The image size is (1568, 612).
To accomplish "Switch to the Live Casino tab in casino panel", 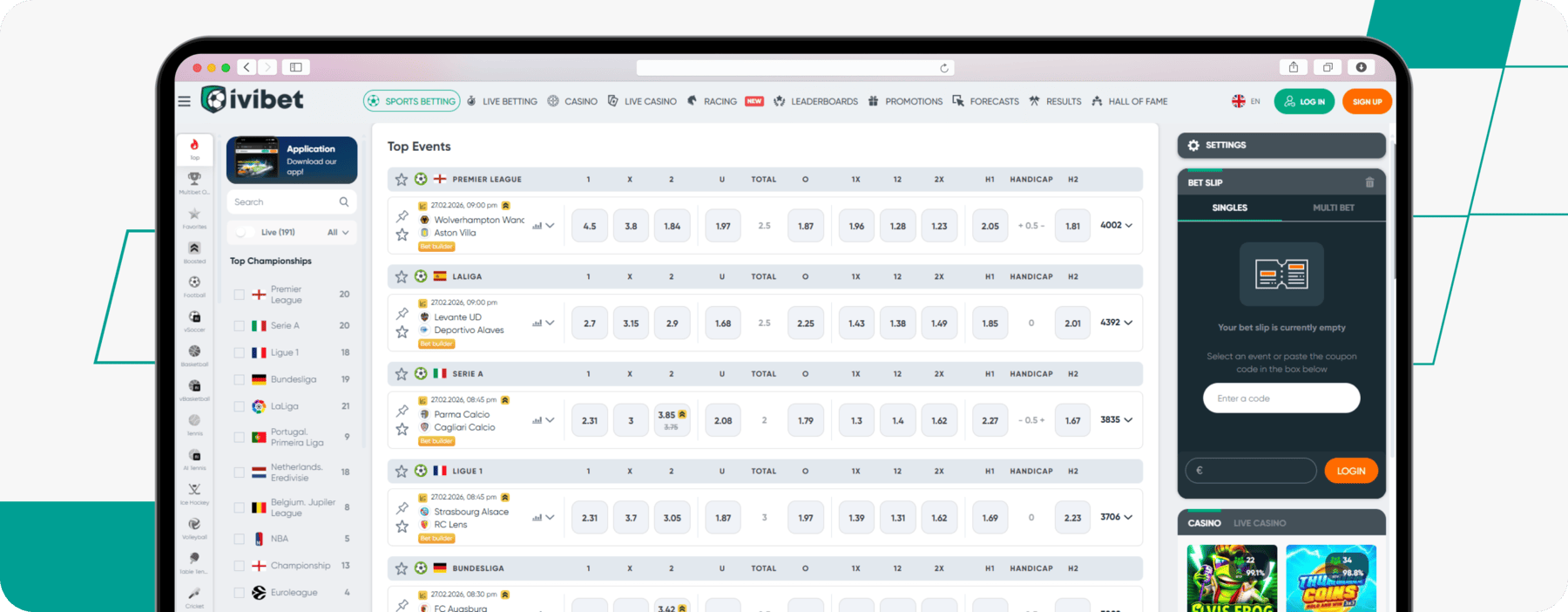I will coord(1260,523).
